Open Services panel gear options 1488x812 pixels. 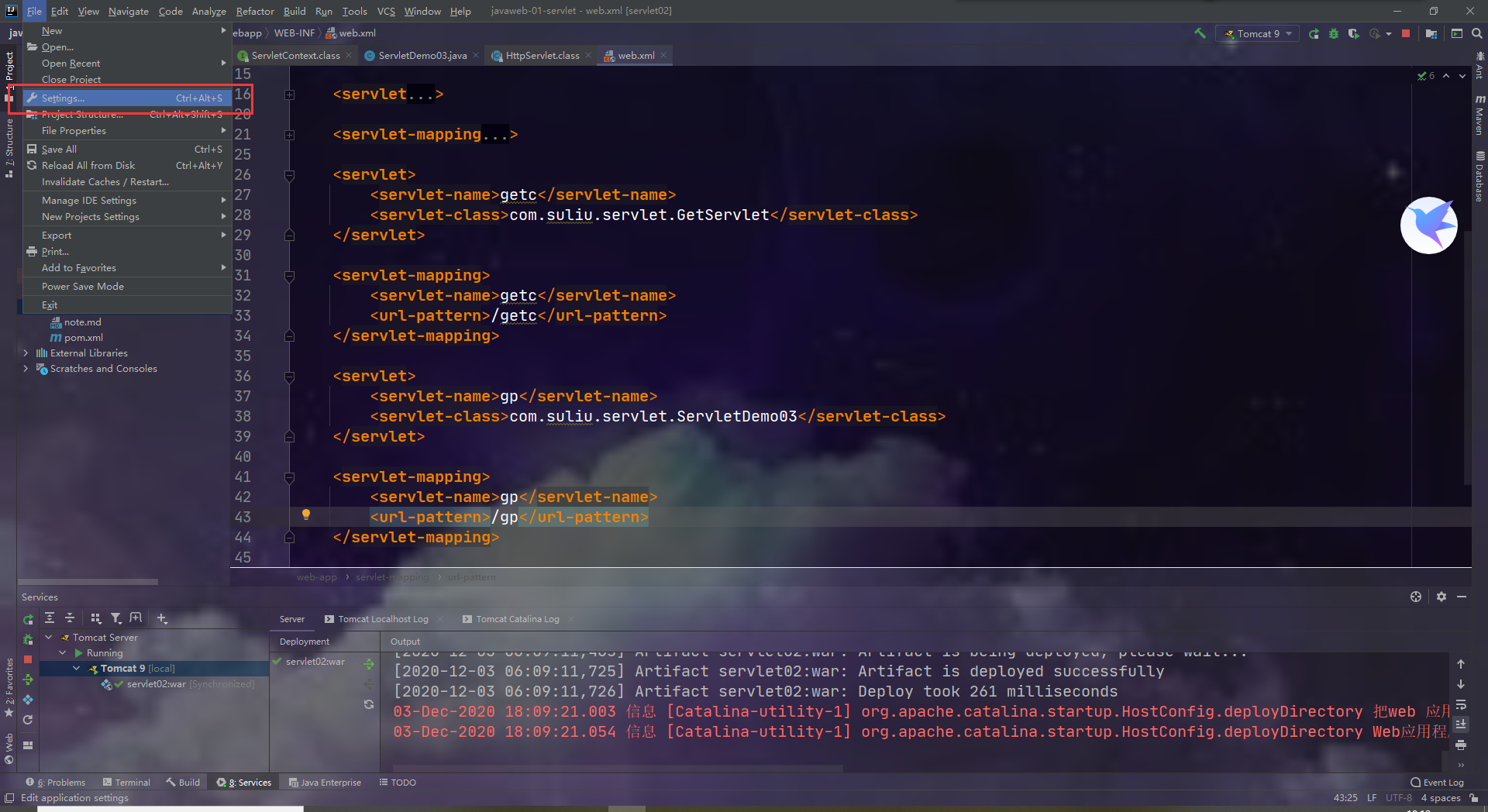[x=1441, y=597]
